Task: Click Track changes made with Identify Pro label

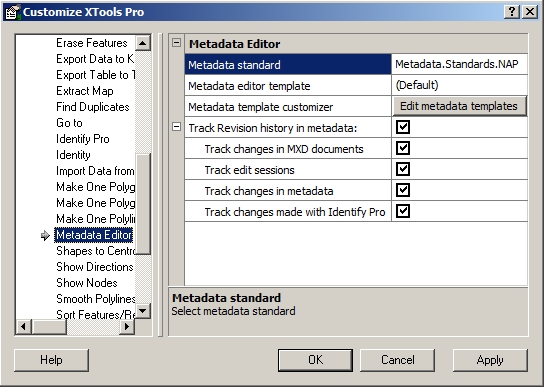Action: (x=295, y=212)
